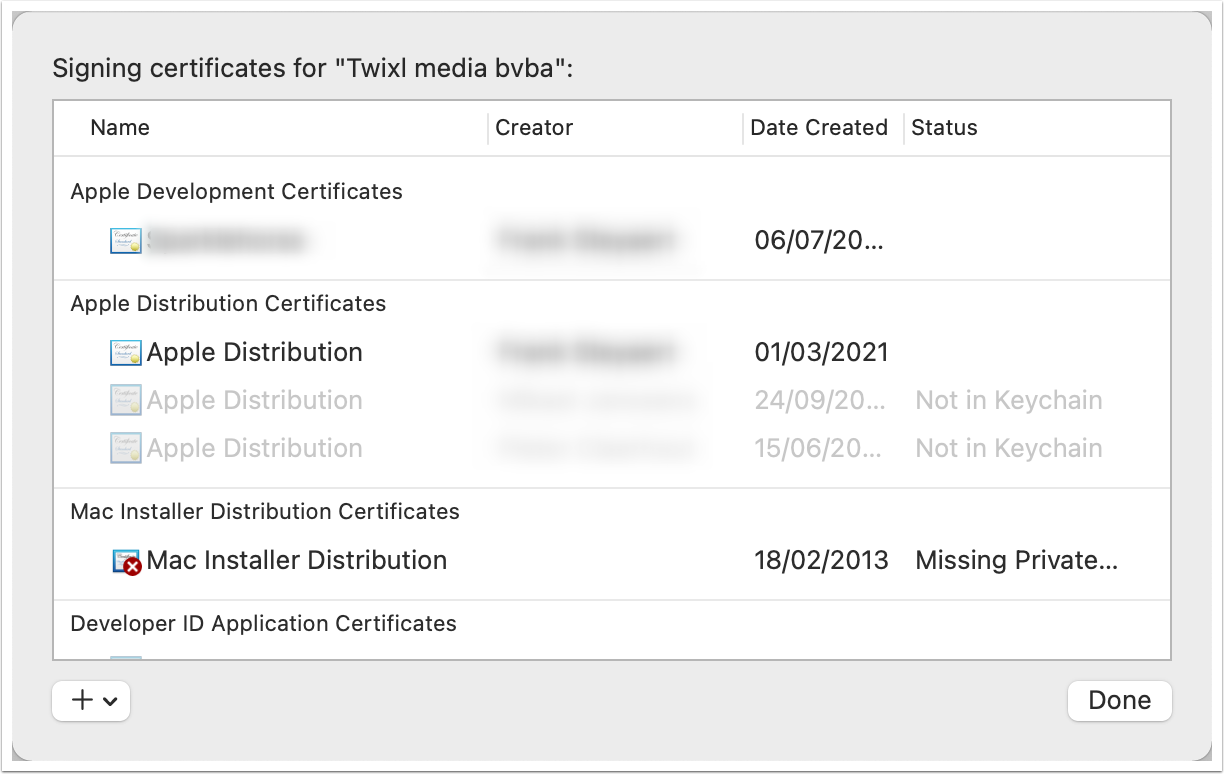
Task: Open the add certificate plus dropdown
Action: 91,700
